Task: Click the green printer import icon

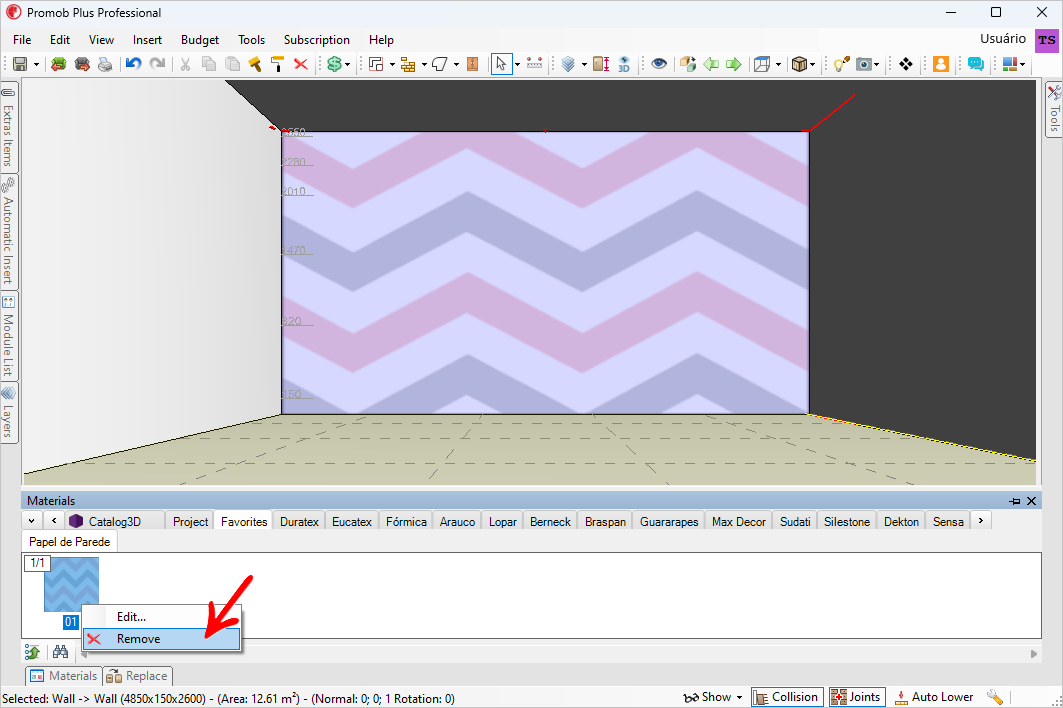Action: 59,64
